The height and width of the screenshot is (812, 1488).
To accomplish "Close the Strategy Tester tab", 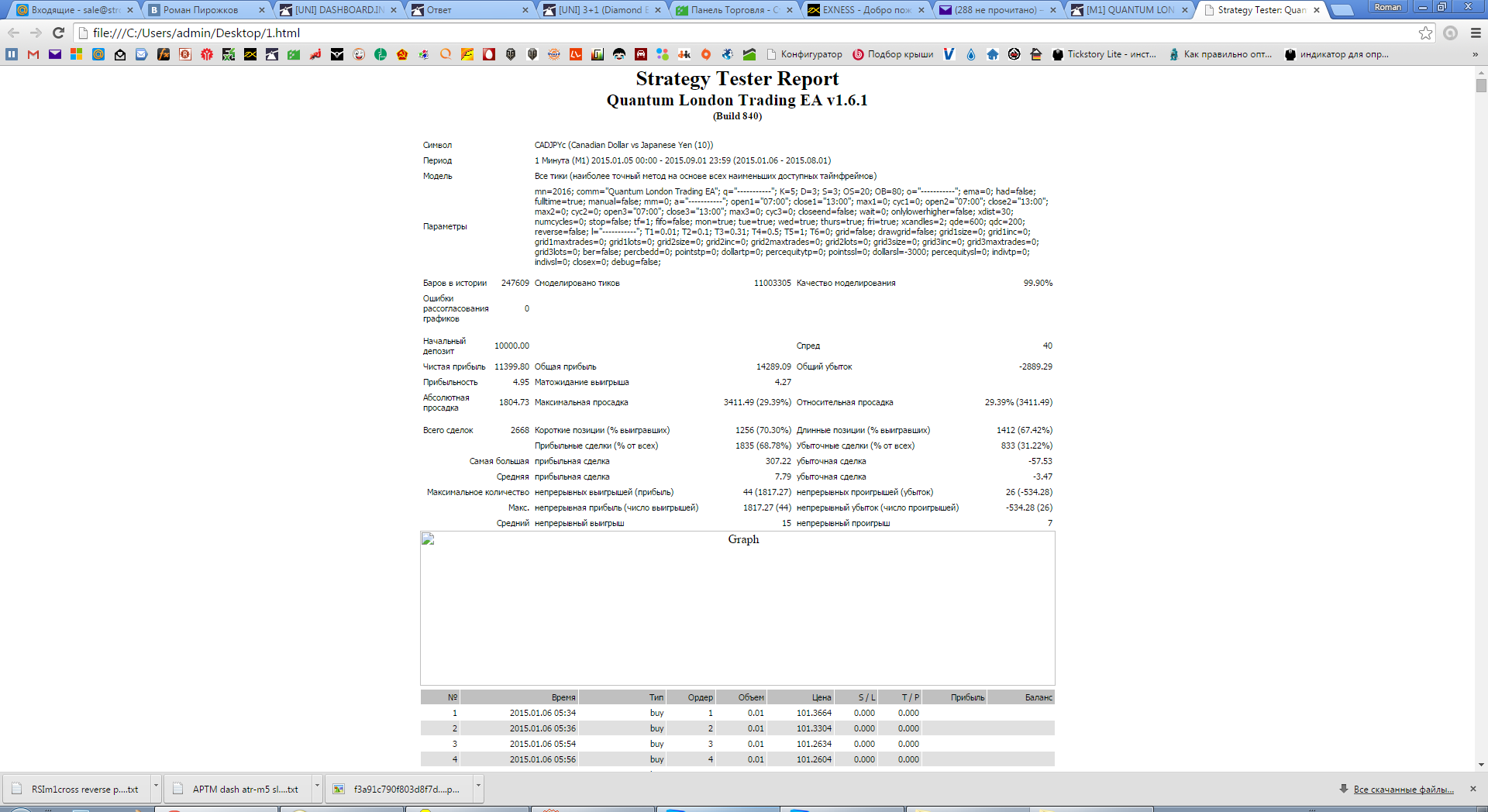I will coord(1317,10).
